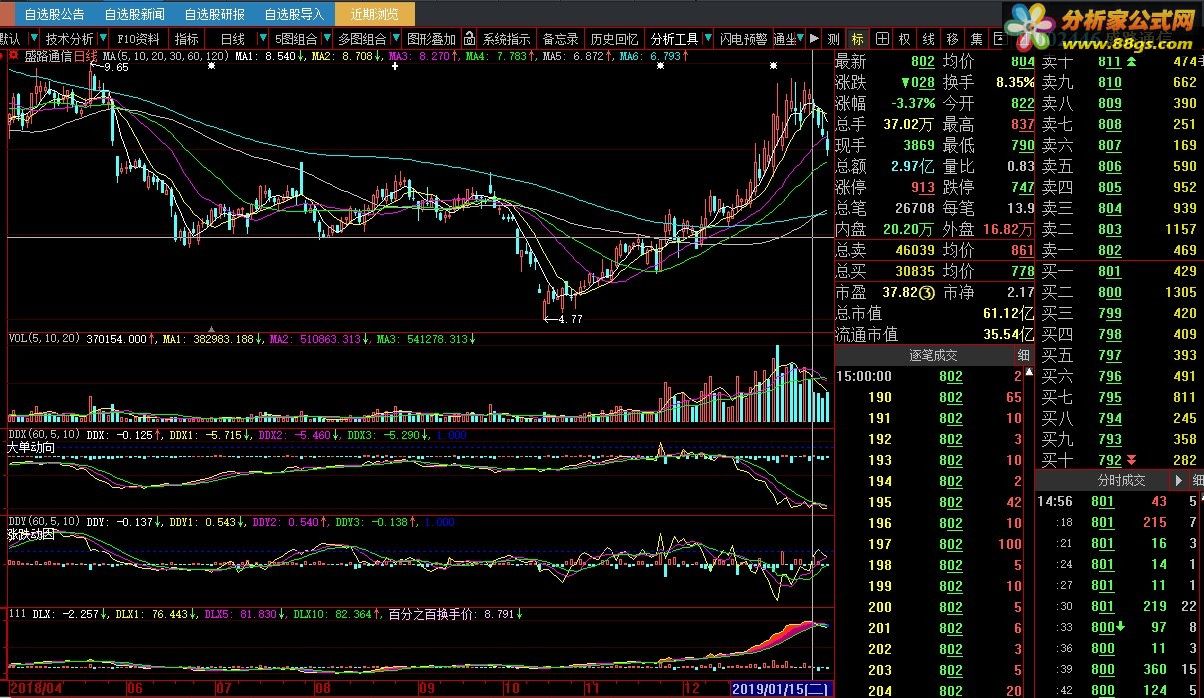This screenshot has width=1204, height=698.
Task: Click the 总市值 value 61.12亿
Action: 1006,313
